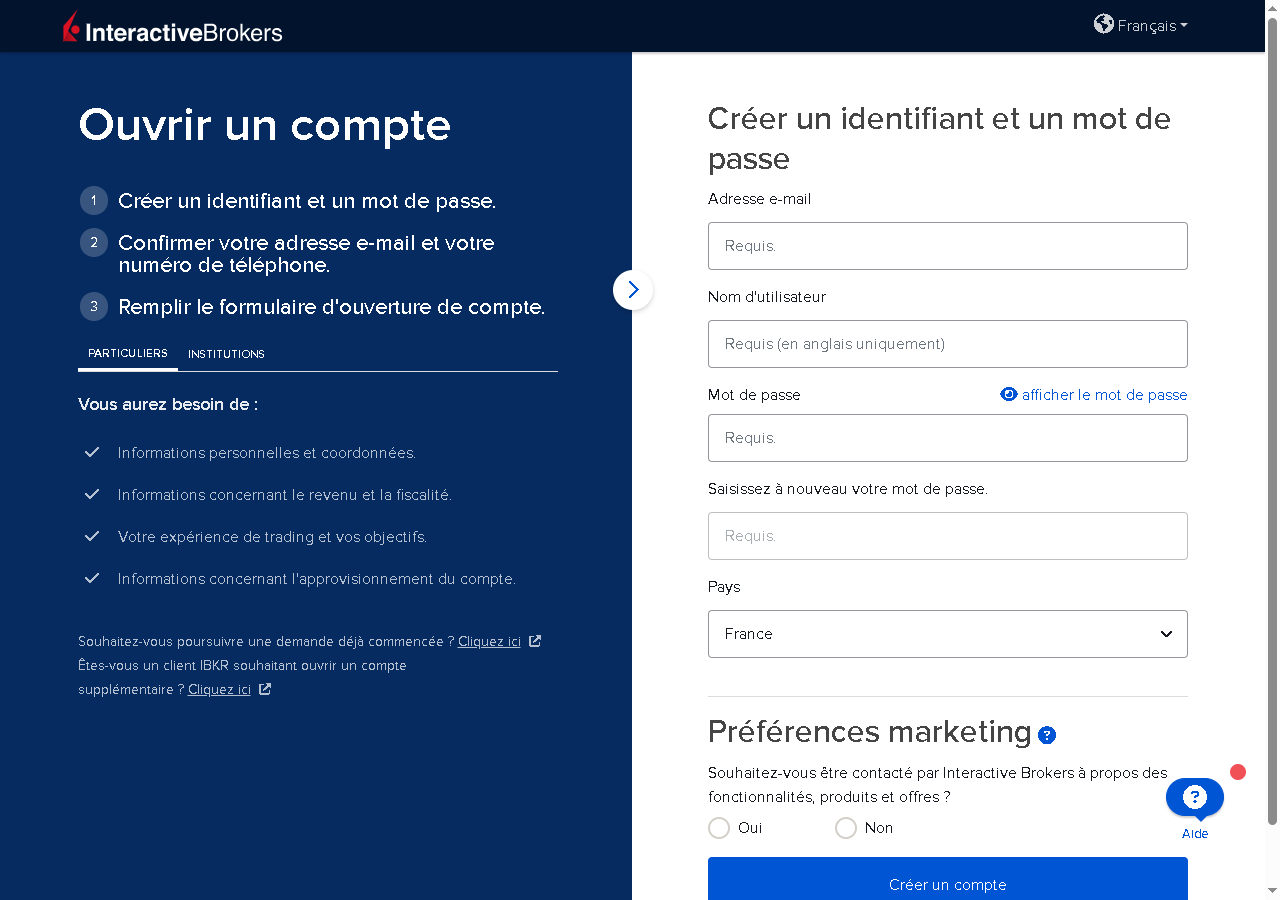The width and height of the screenshot is (1280, 900).
Task: Focus the Adresse e-mail input field
Action: point(948,246)
